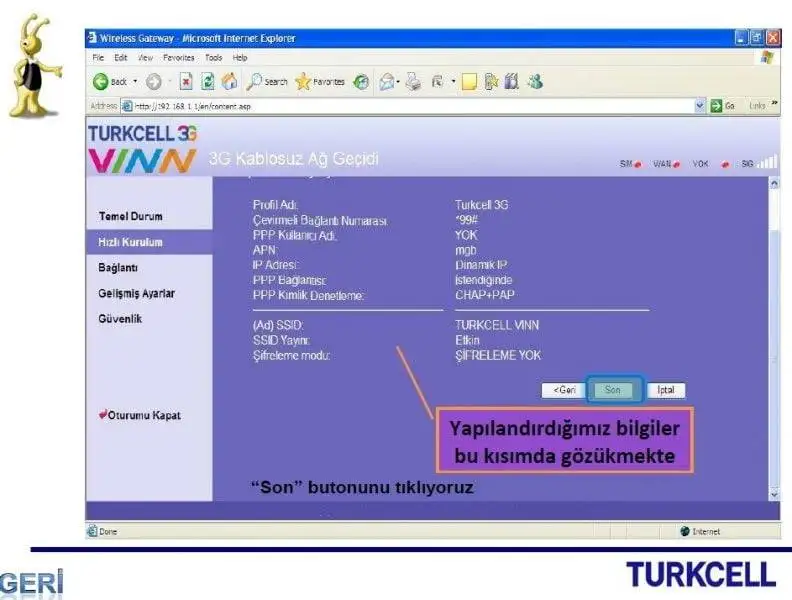Expand the Back button history dropdown arrow
The height and width of the screenshot is (600, 792).
(x=135, y=81)
